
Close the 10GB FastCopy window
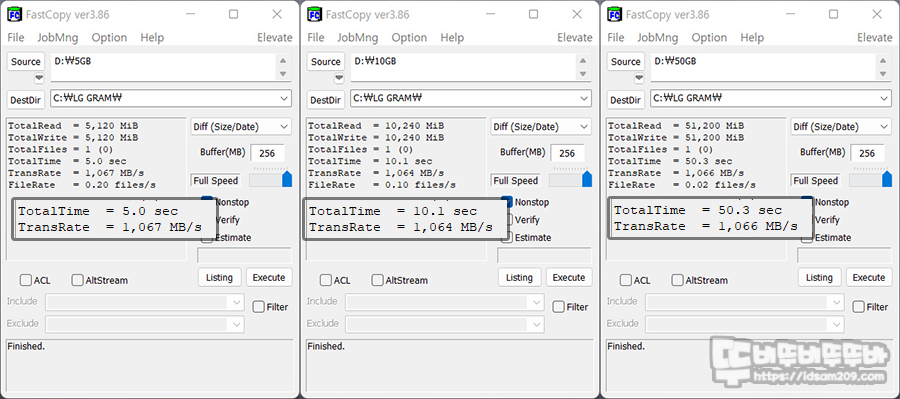click(577, 14)
